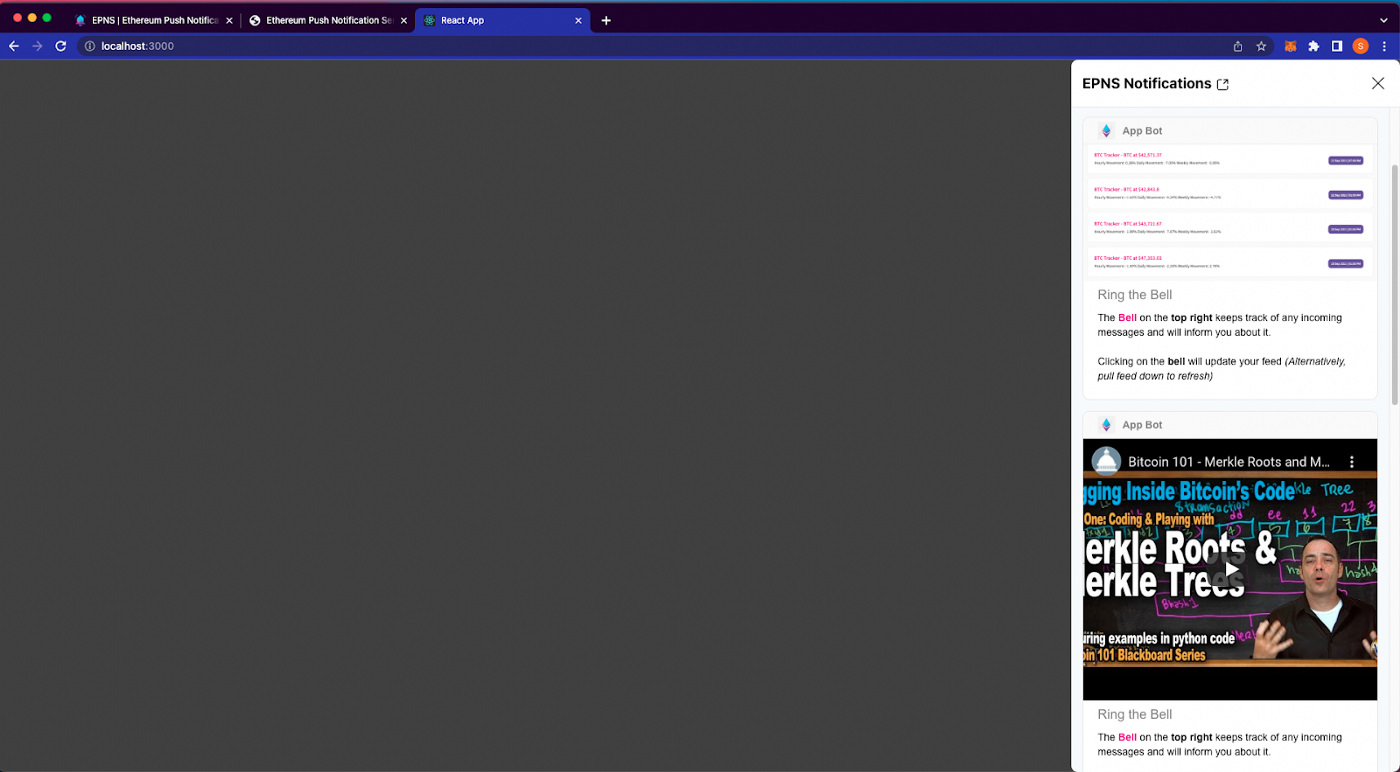
Task: Open the three-dot options on the Bitcoin video
Action: coord(1352,461)
